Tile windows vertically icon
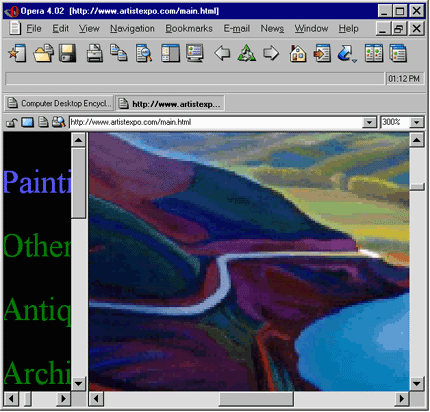This screenshot has width=430, height=412. 374,53
